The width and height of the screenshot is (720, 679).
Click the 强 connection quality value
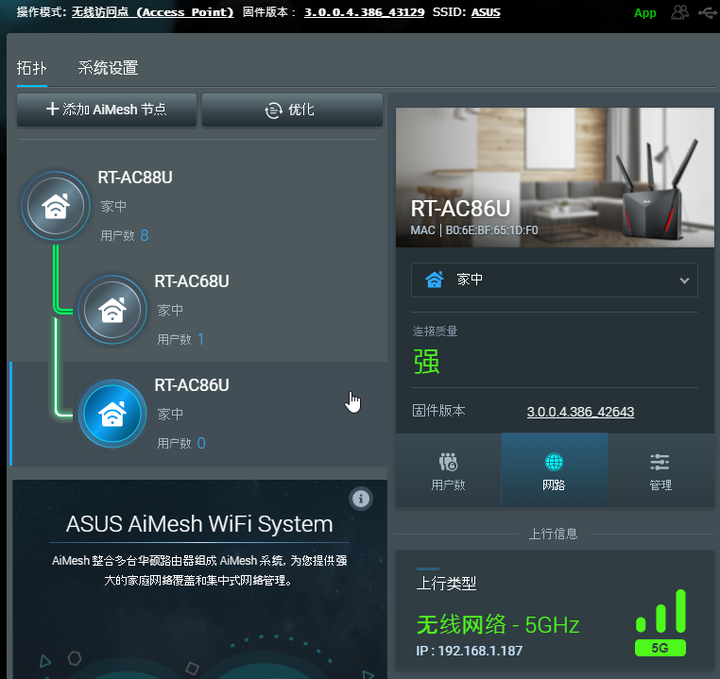(427, 362)
